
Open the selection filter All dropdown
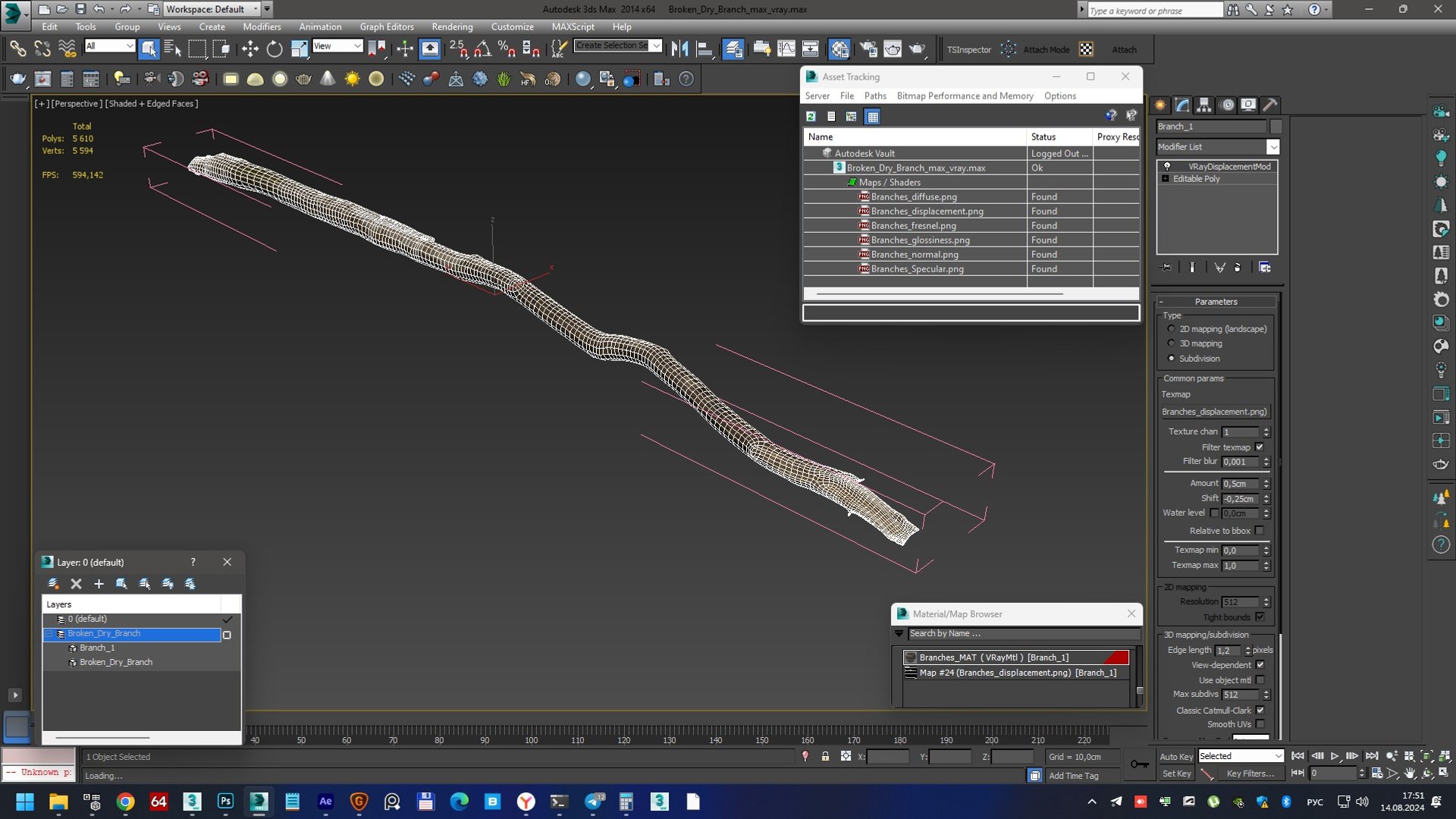click(109, 46)
